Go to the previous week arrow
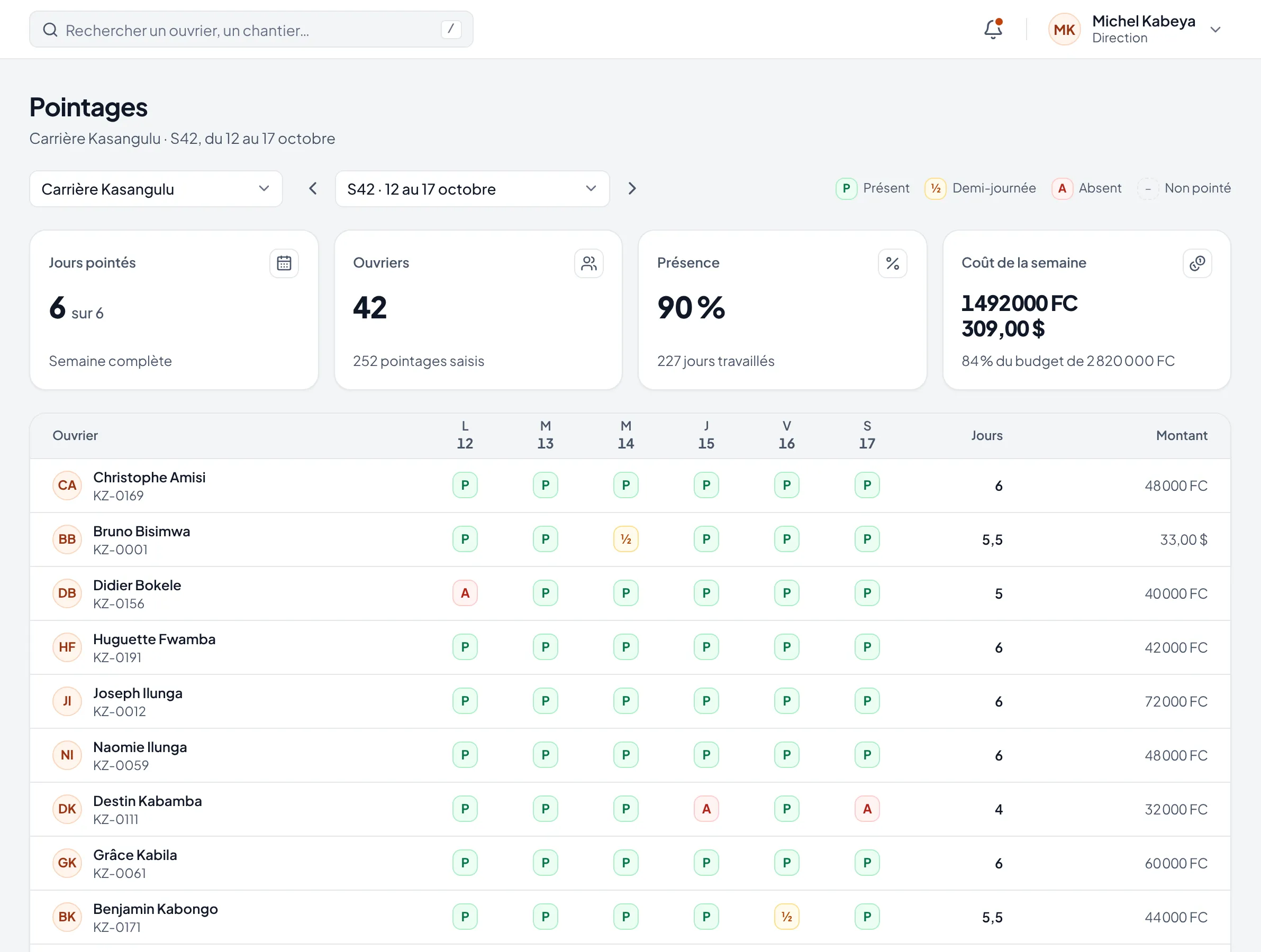Screen dimensions: 1261x952 (x=312, y=189)
